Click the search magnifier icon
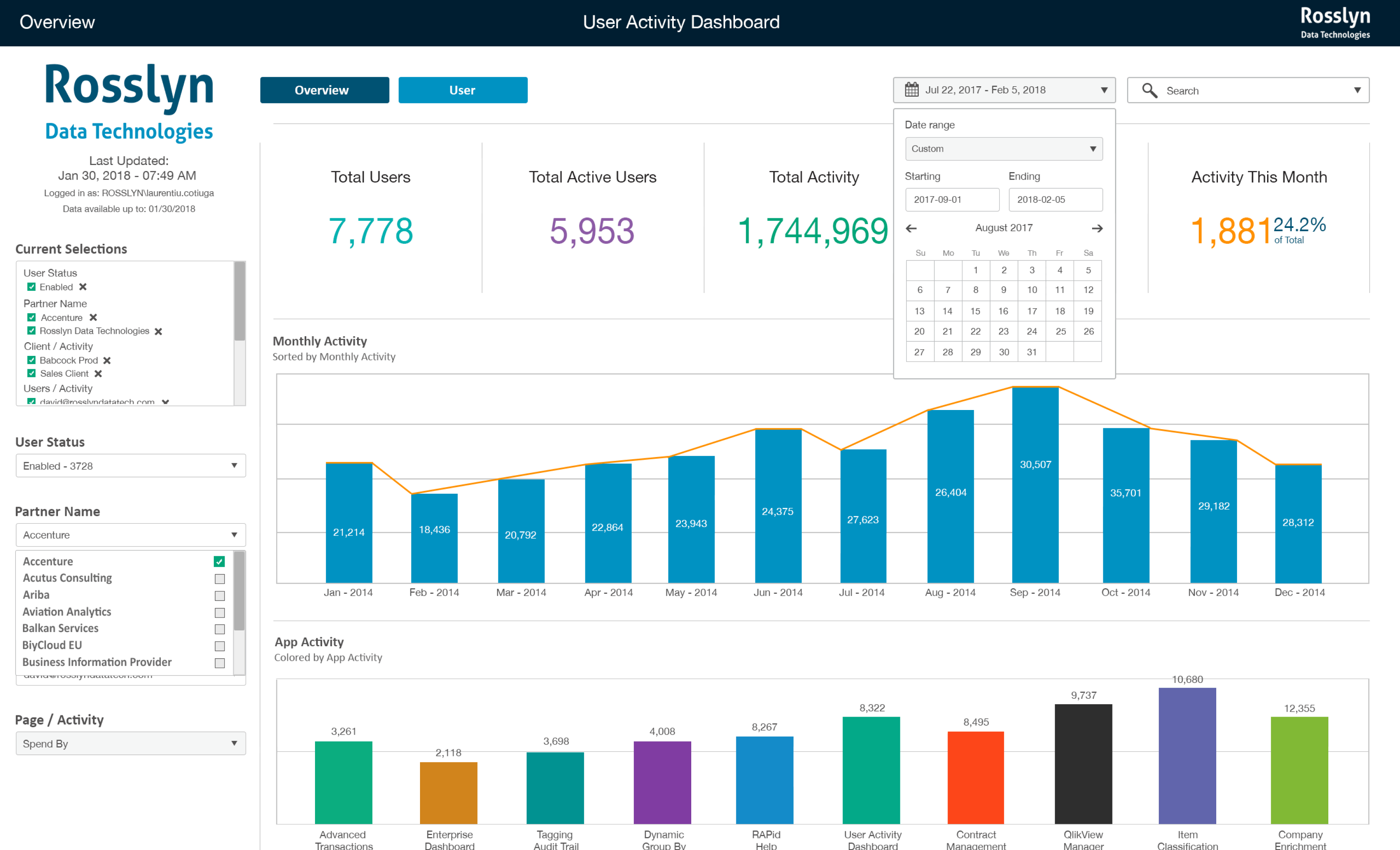 (1150, 90)
